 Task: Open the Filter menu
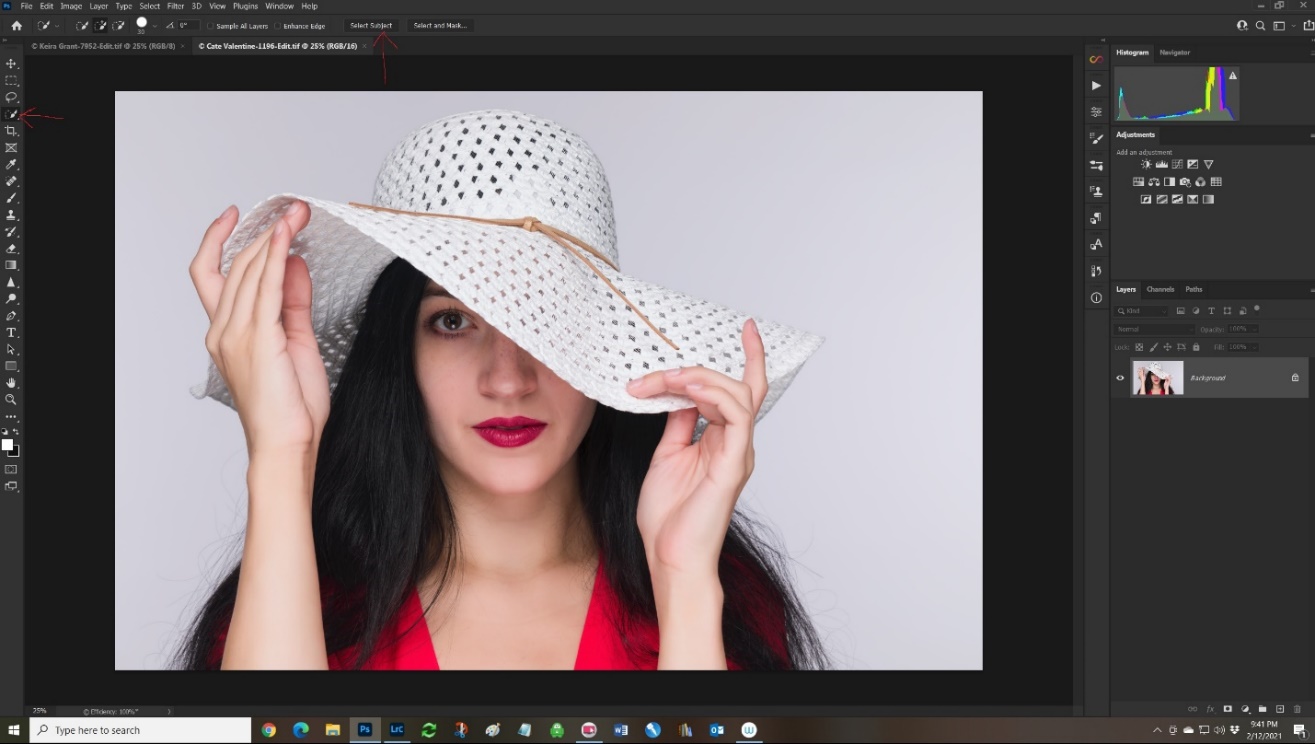[x=175, y=6]
